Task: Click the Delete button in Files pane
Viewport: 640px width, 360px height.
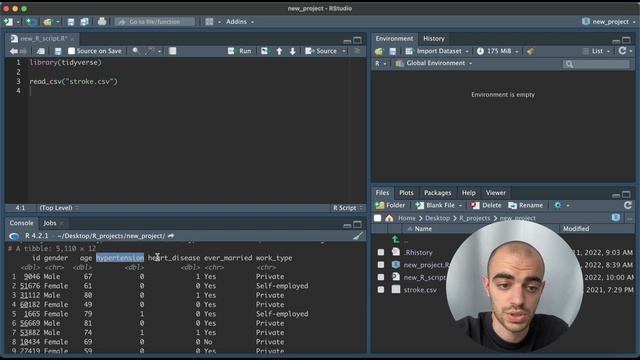Action: (486, 205)
